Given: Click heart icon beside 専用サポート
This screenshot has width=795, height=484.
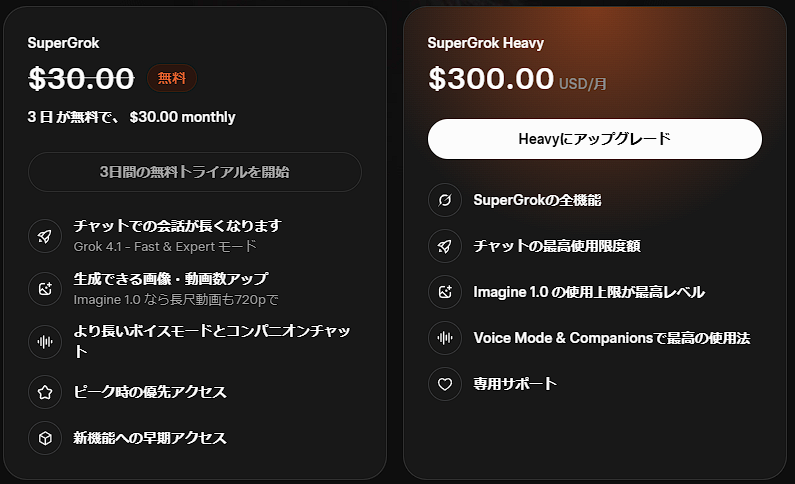Looking at the screenshot, I should (x=445, y=384).
